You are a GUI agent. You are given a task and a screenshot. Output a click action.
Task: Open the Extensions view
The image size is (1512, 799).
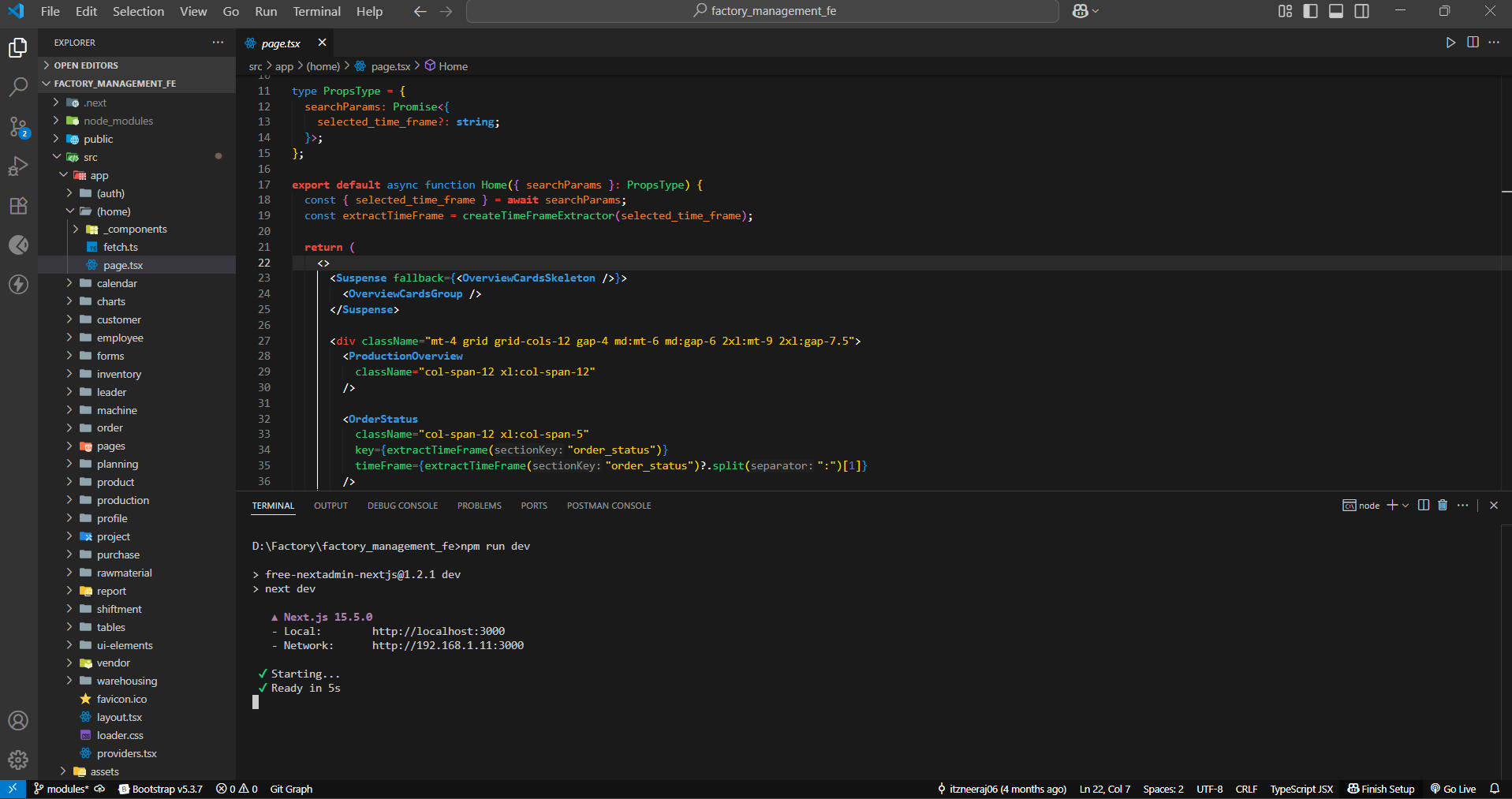coord(18,206)
